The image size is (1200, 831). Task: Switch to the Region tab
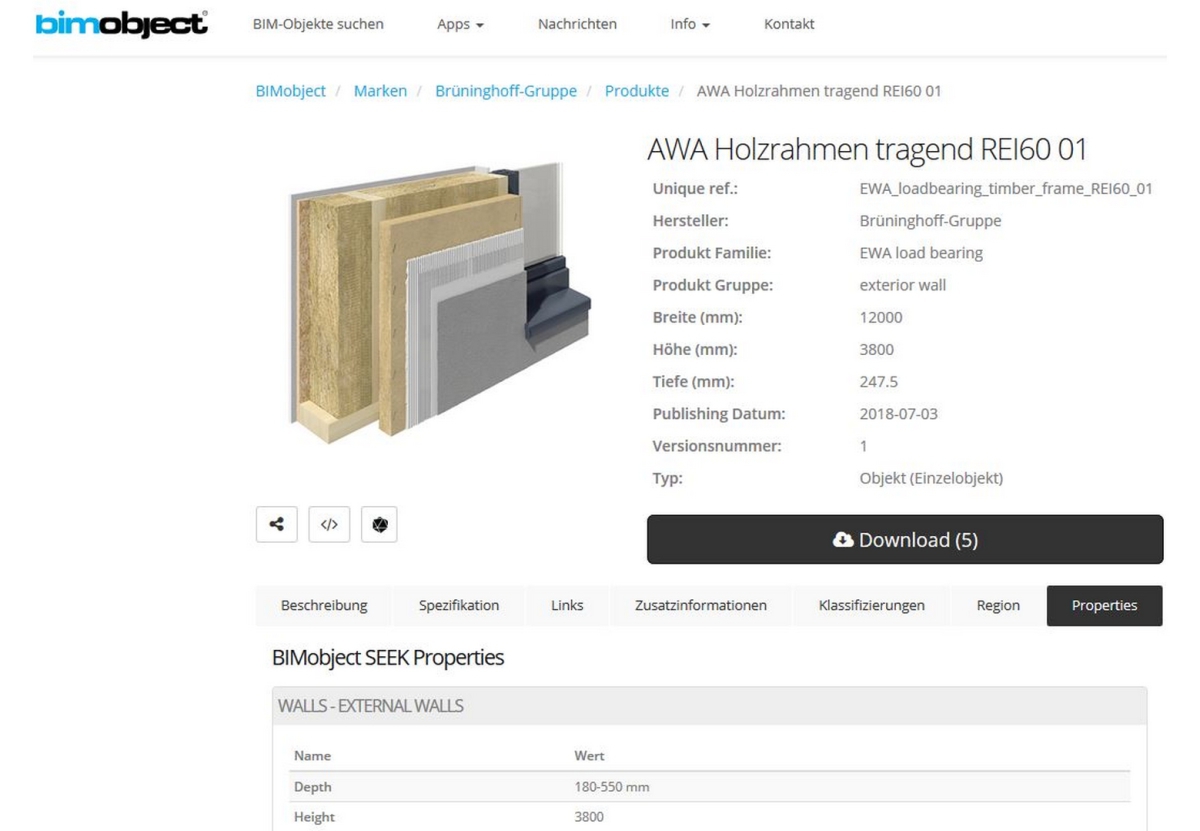[998, 606]
